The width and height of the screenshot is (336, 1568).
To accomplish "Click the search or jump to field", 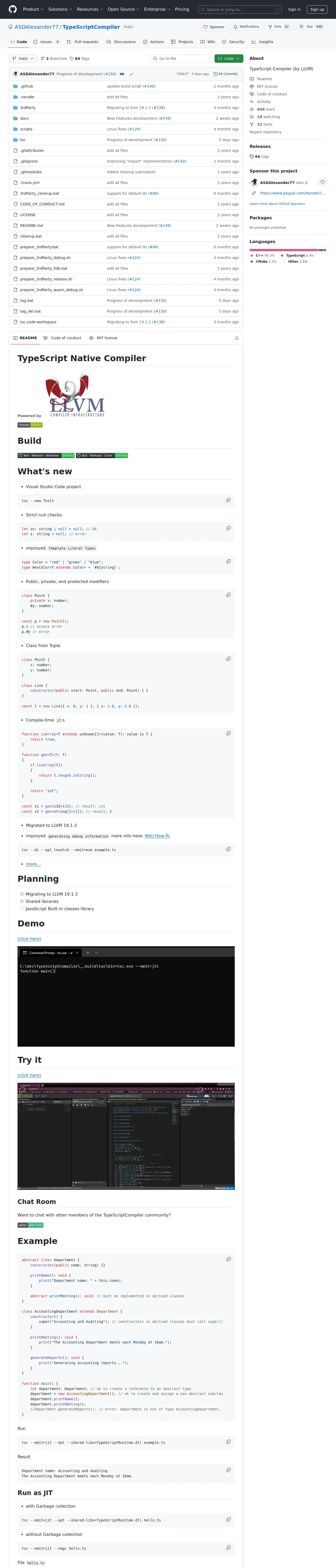I will [x=240, y=9].
